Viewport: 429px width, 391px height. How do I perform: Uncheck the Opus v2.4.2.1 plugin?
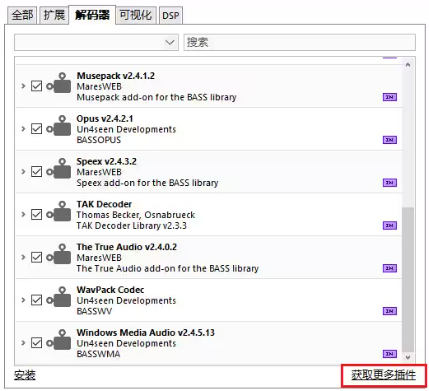(36, 129)
